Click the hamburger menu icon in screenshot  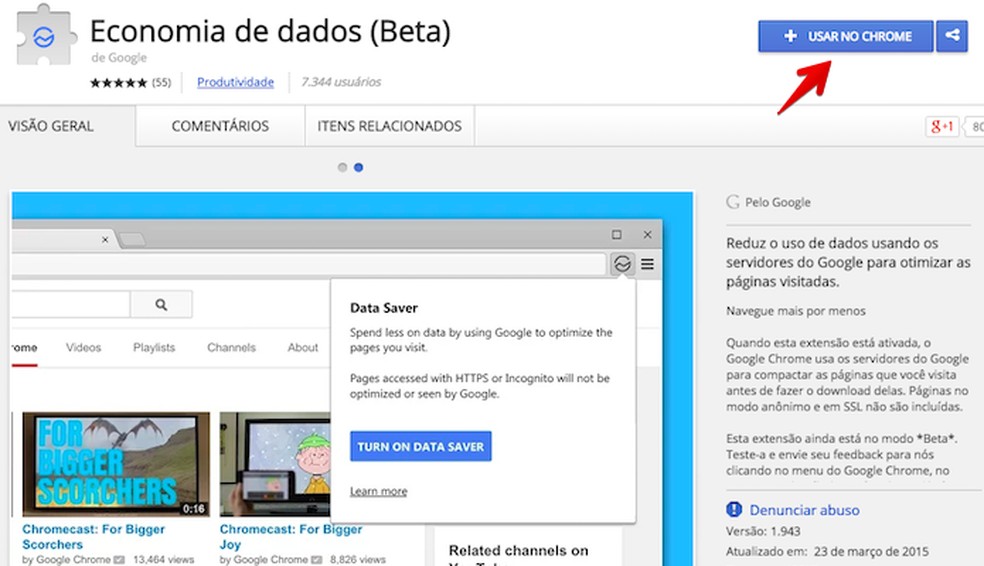click(647, 264)
